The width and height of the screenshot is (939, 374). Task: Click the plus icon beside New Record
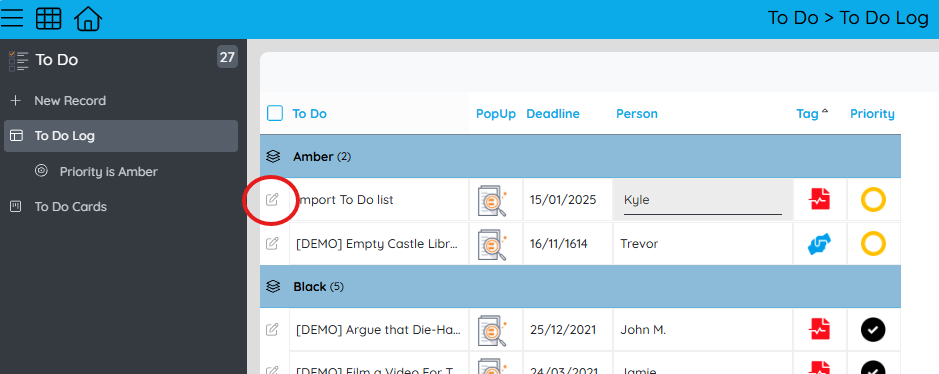click(16, 101)
